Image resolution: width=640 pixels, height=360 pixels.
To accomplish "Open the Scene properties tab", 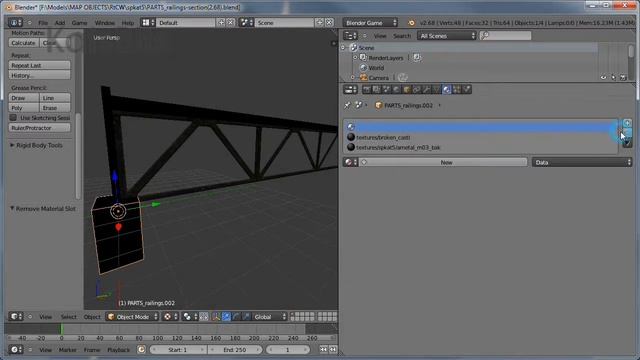I will pos(386,89).
